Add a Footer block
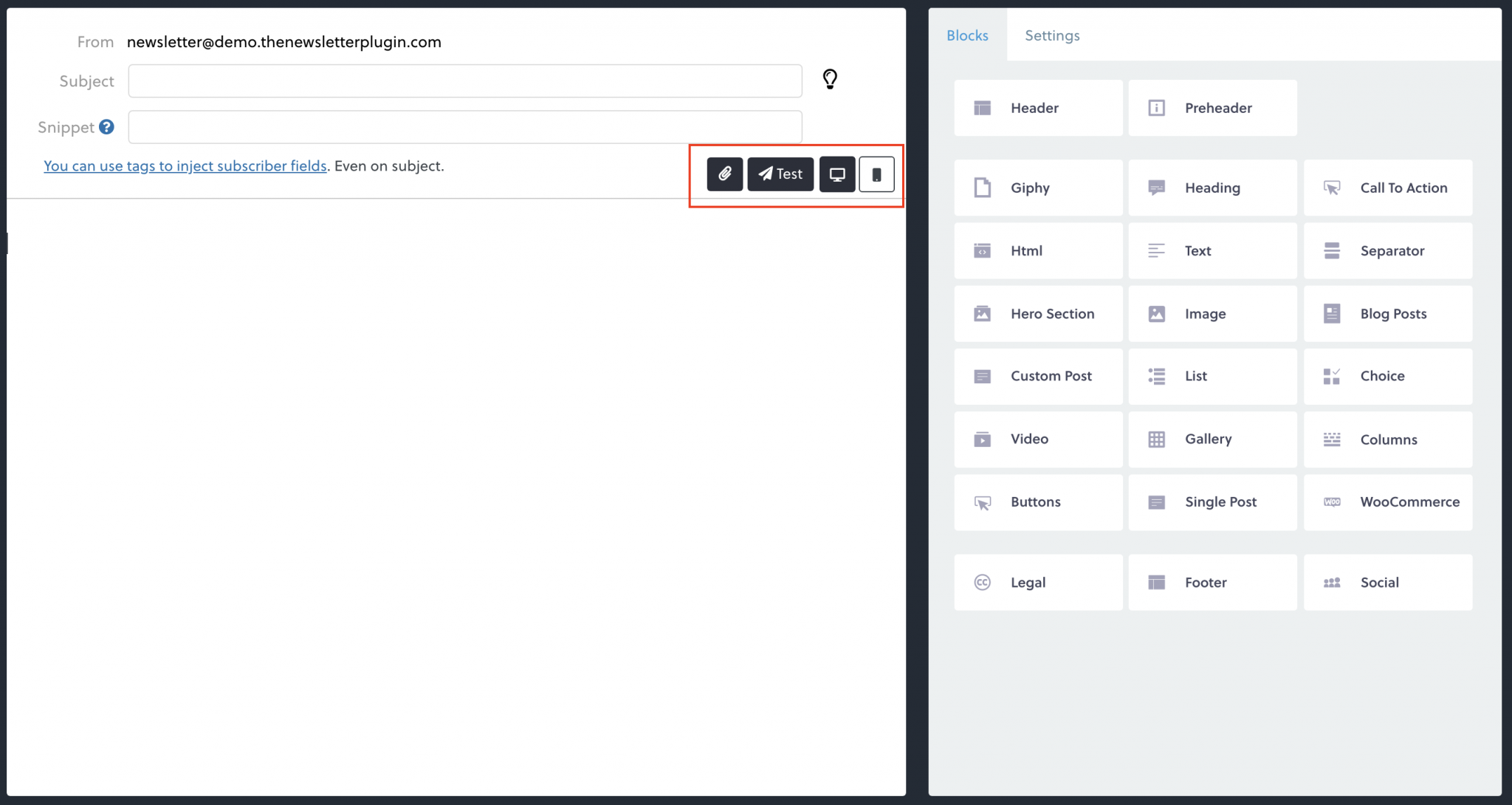 (x=1212, y=582)
